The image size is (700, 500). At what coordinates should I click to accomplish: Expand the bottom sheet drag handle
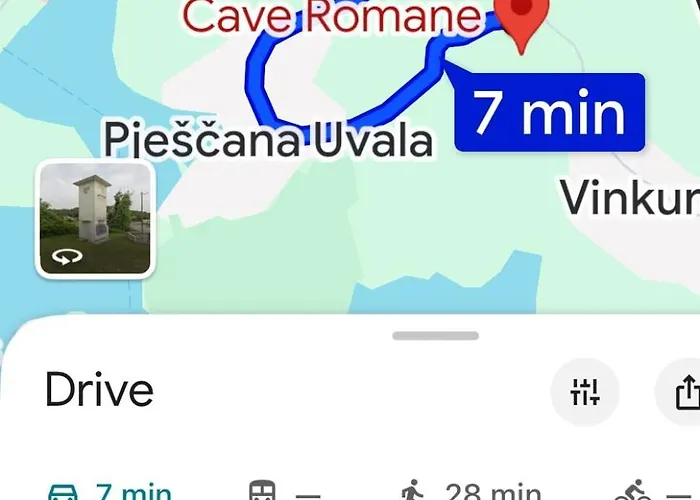coord(436,336)
